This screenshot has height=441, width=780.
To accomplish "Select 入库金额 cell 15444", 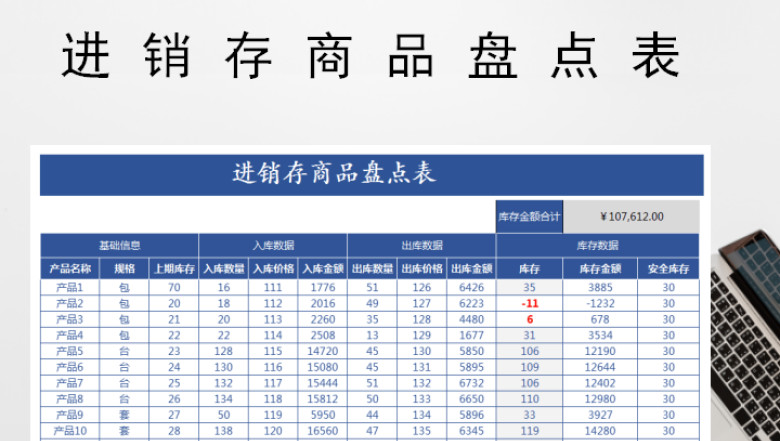I will click(x=323, y=383).
